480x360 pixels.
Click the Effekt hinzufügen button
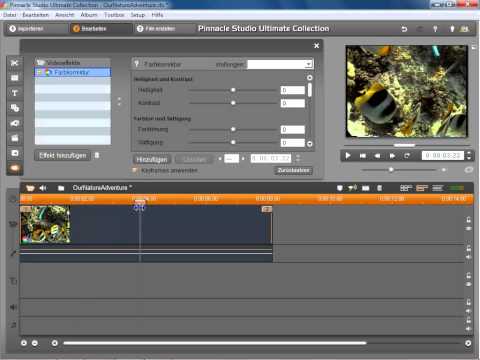click(x=63, y=156)
